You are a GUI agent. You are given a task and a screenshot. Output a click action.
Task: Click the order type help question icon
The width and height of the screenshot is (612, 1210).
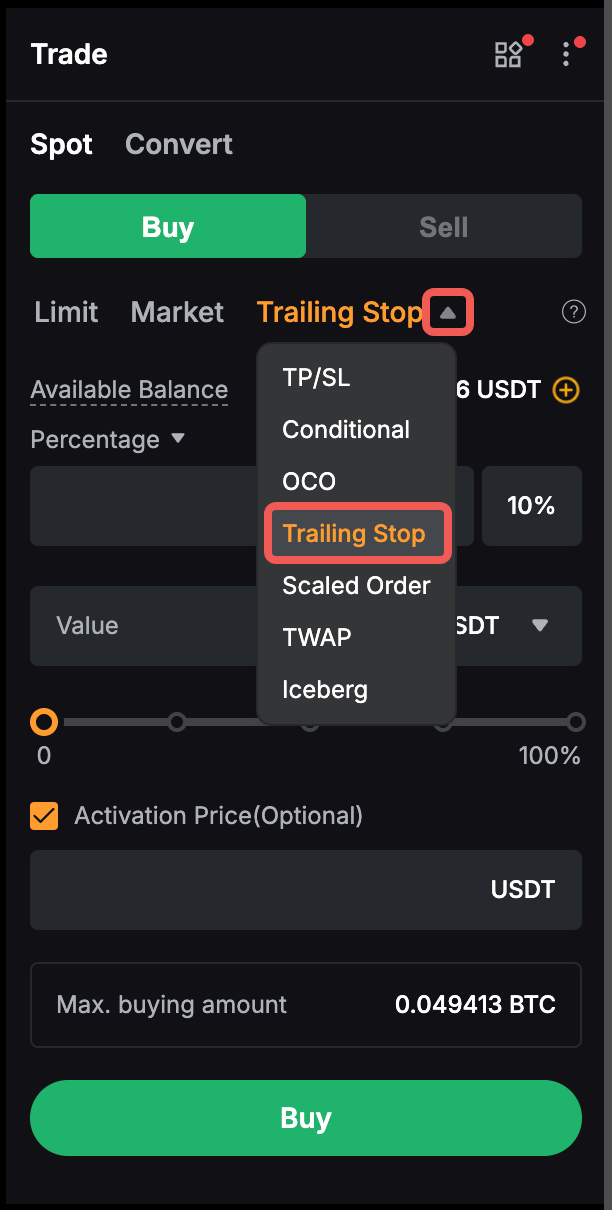click(573, 313)
